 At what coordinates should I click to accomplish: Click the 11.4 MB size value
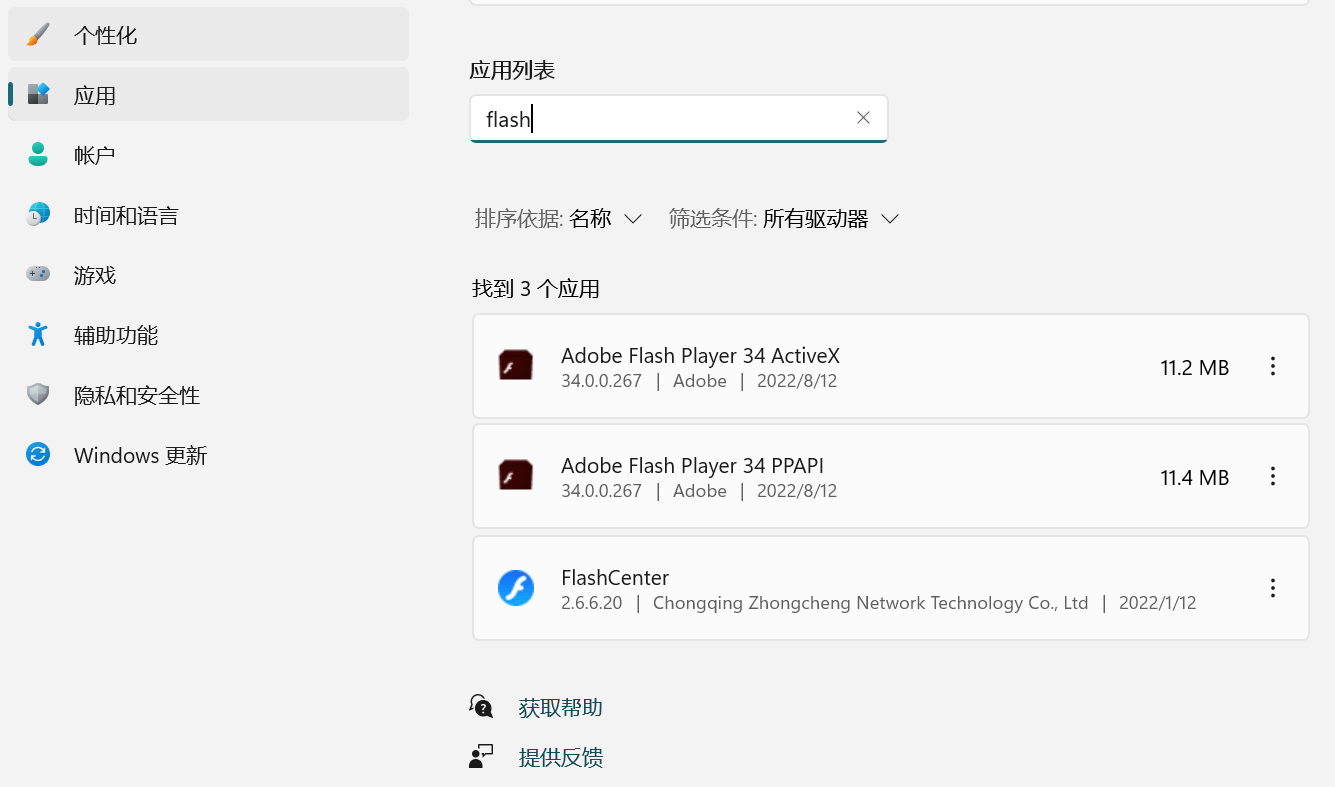point(1194,478)
